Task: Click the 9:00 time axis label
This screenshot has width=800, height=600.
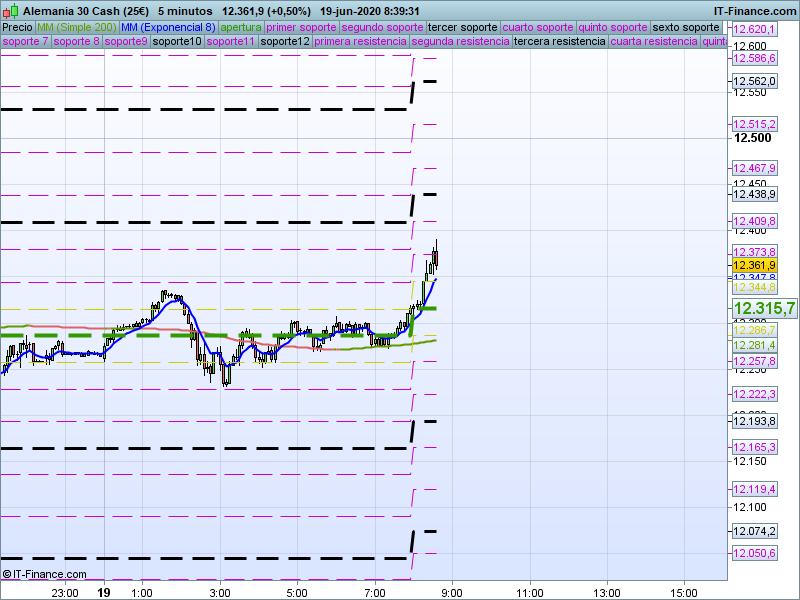Action: [452, 593]
